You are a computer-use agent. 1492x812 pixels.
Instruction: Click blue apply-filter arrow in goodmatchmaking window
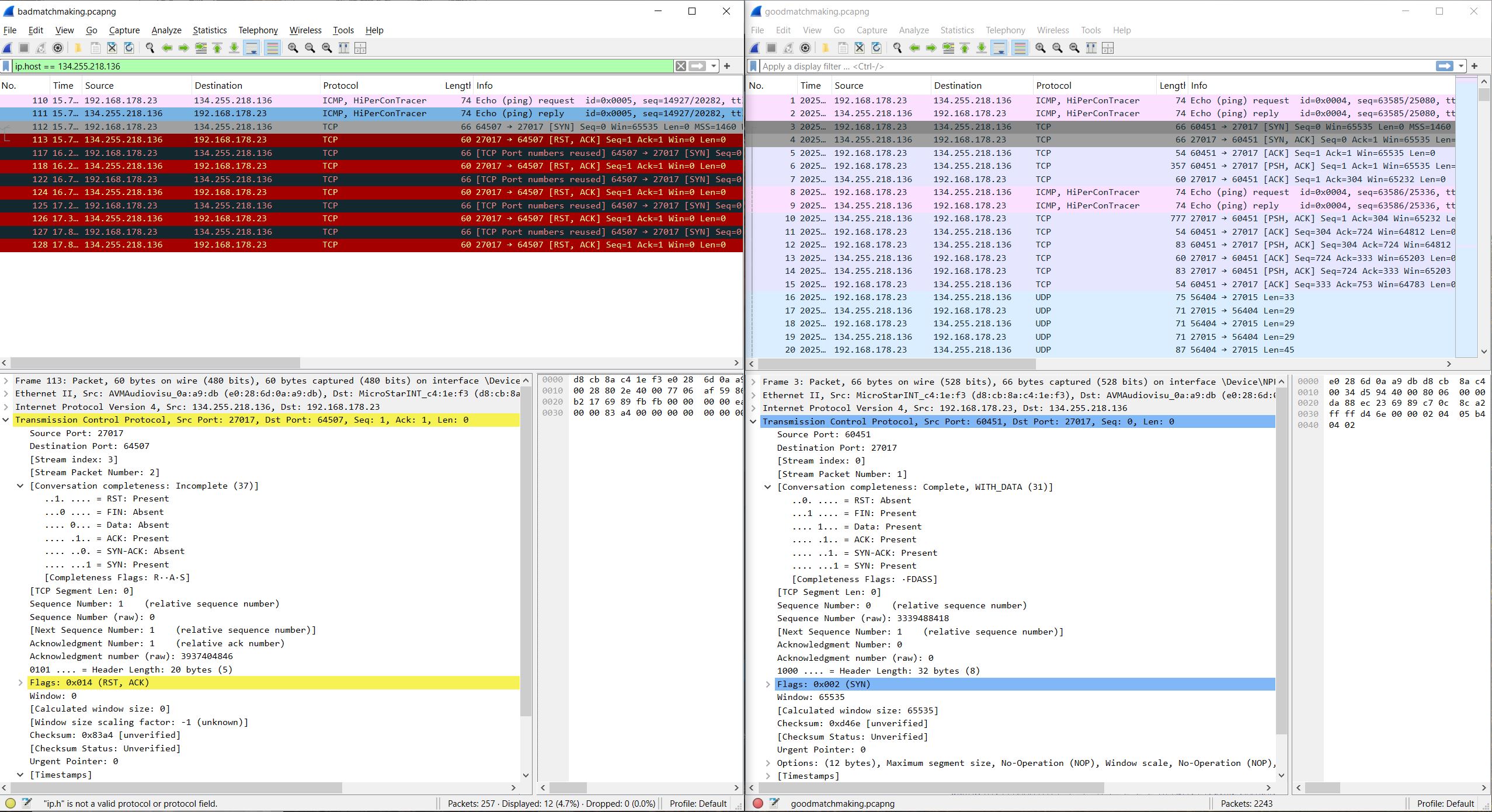click(x=1444, y=66)
